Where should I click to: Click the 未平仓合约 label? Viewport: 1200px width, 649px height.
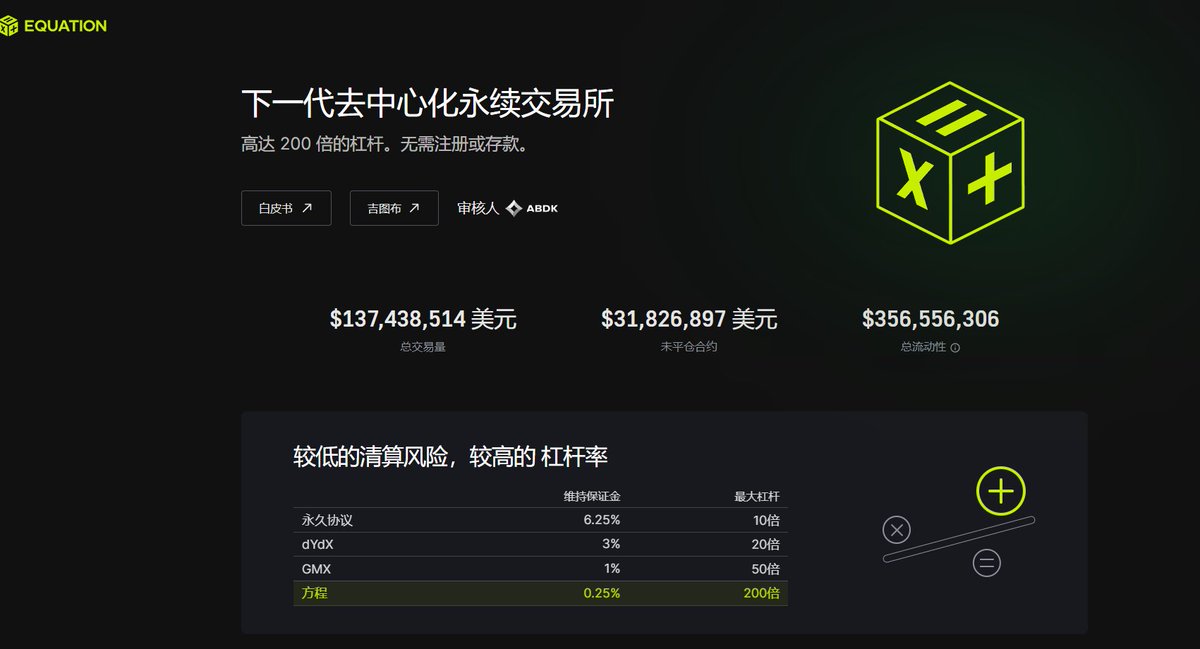[689, 347]
